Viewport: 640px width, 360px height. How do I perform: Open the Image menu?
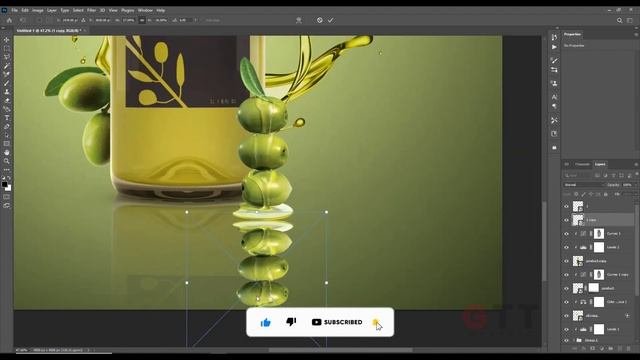pyautogui.click(x=38, y=10)
